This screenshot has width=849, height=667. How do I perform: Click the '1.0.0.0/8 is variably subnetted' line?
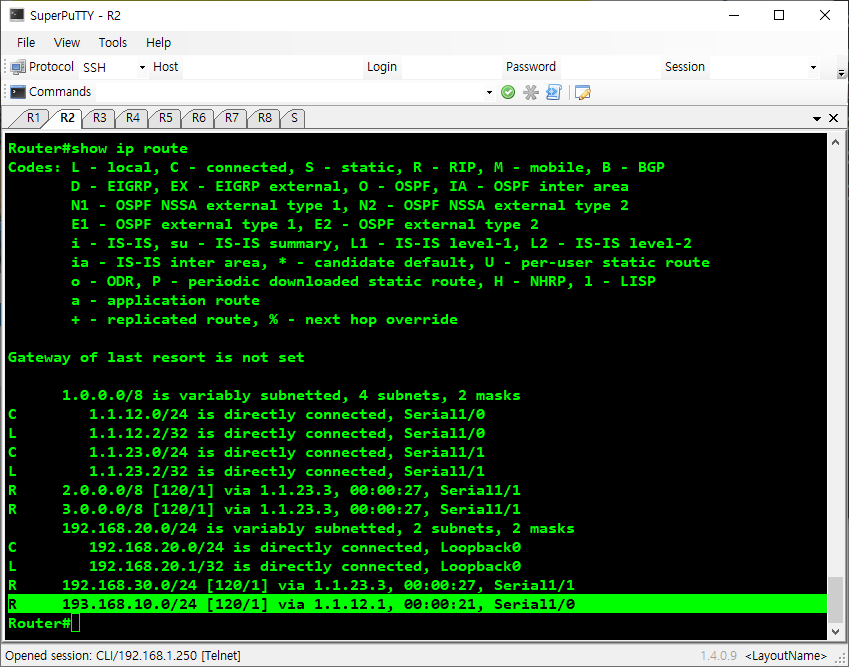tap(291, 396)
